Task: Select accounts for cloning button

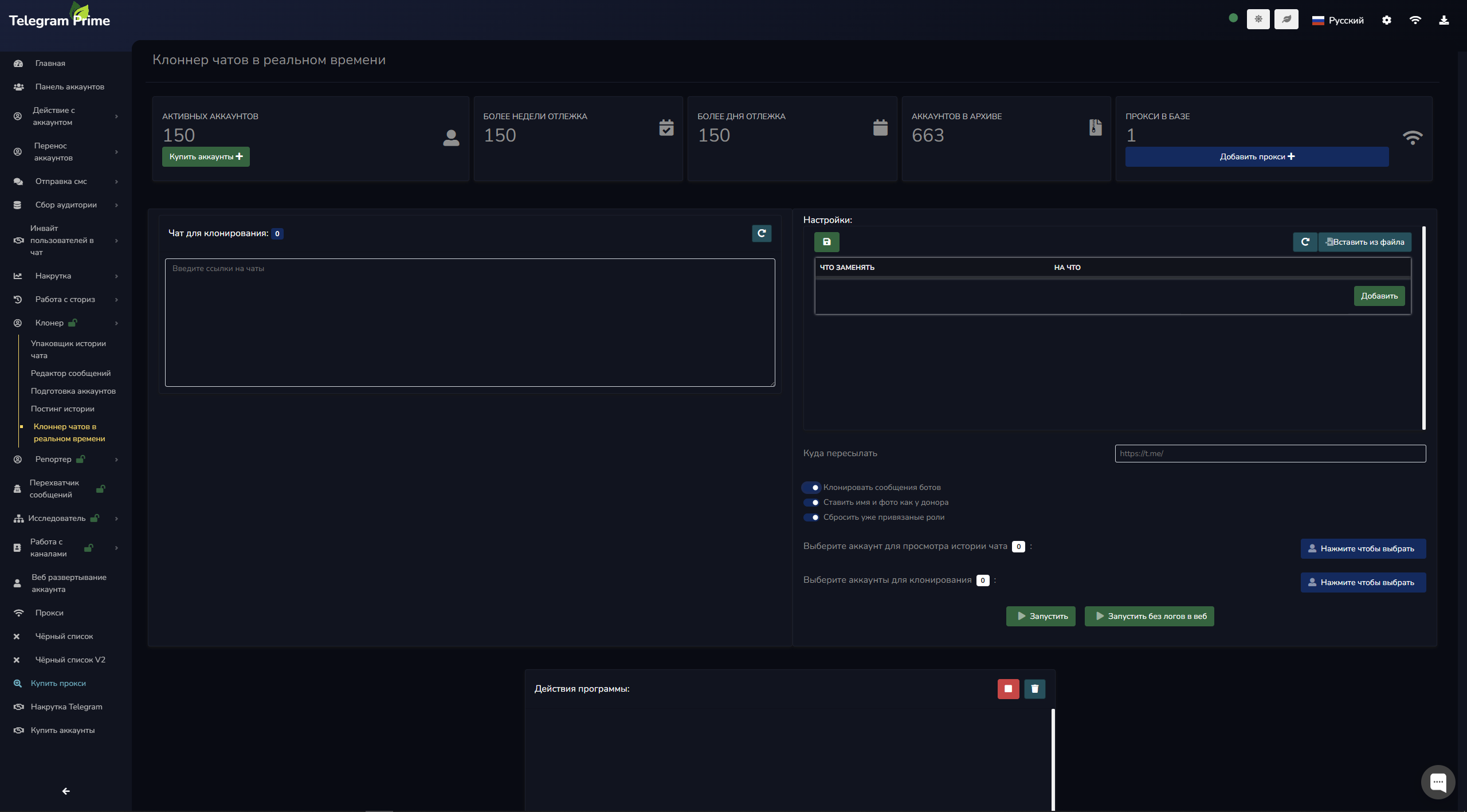Action: click(x=1363, y=583)
